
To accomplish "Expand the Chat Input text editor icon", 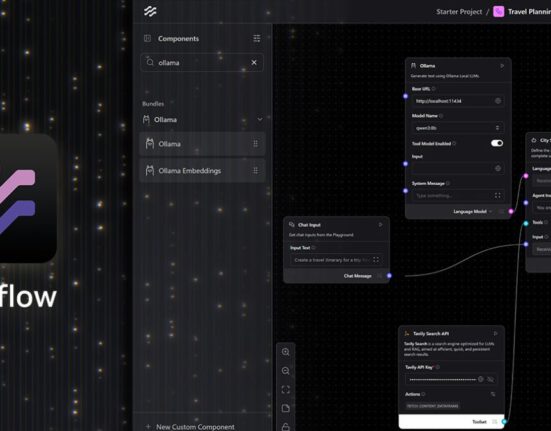I will click(x=376, y=260).
